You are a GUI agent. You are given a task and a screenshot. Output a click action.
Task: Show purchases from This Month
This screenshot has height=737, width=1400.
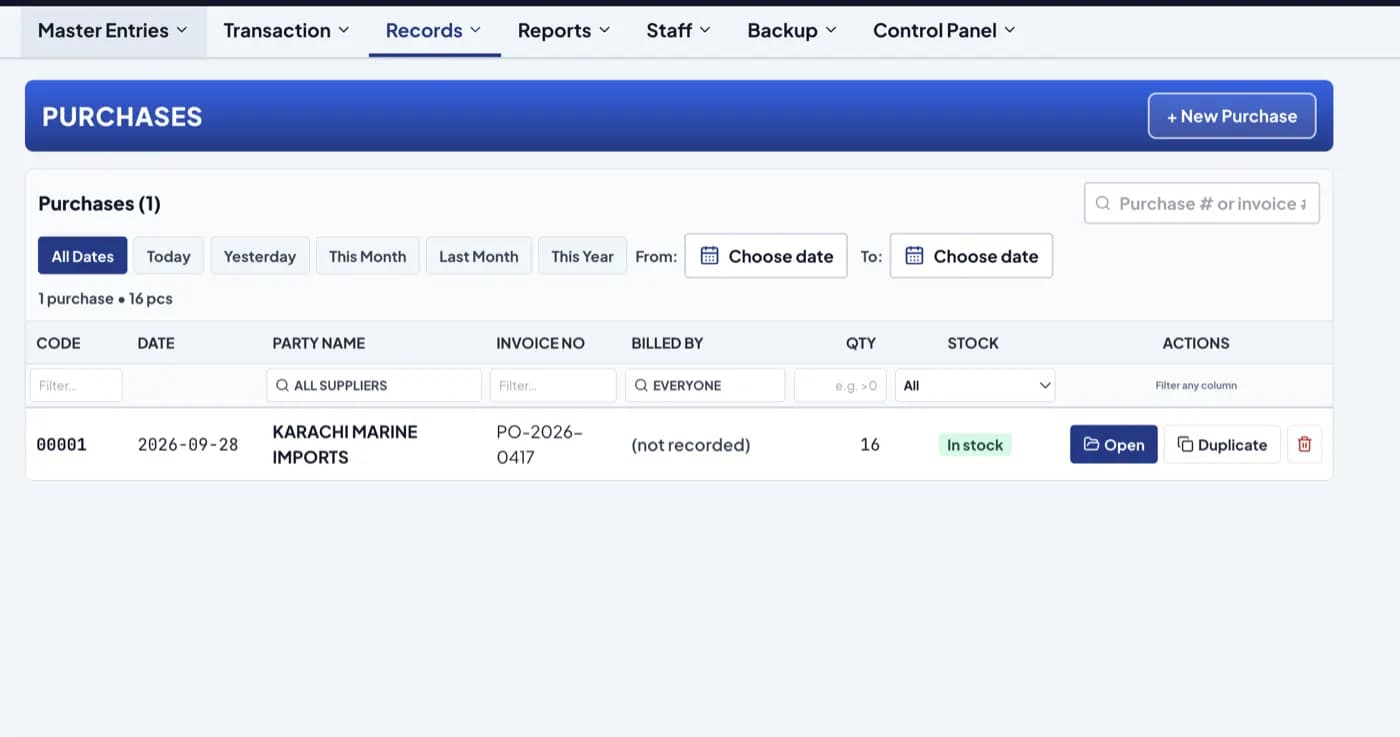tap(368, 256)
